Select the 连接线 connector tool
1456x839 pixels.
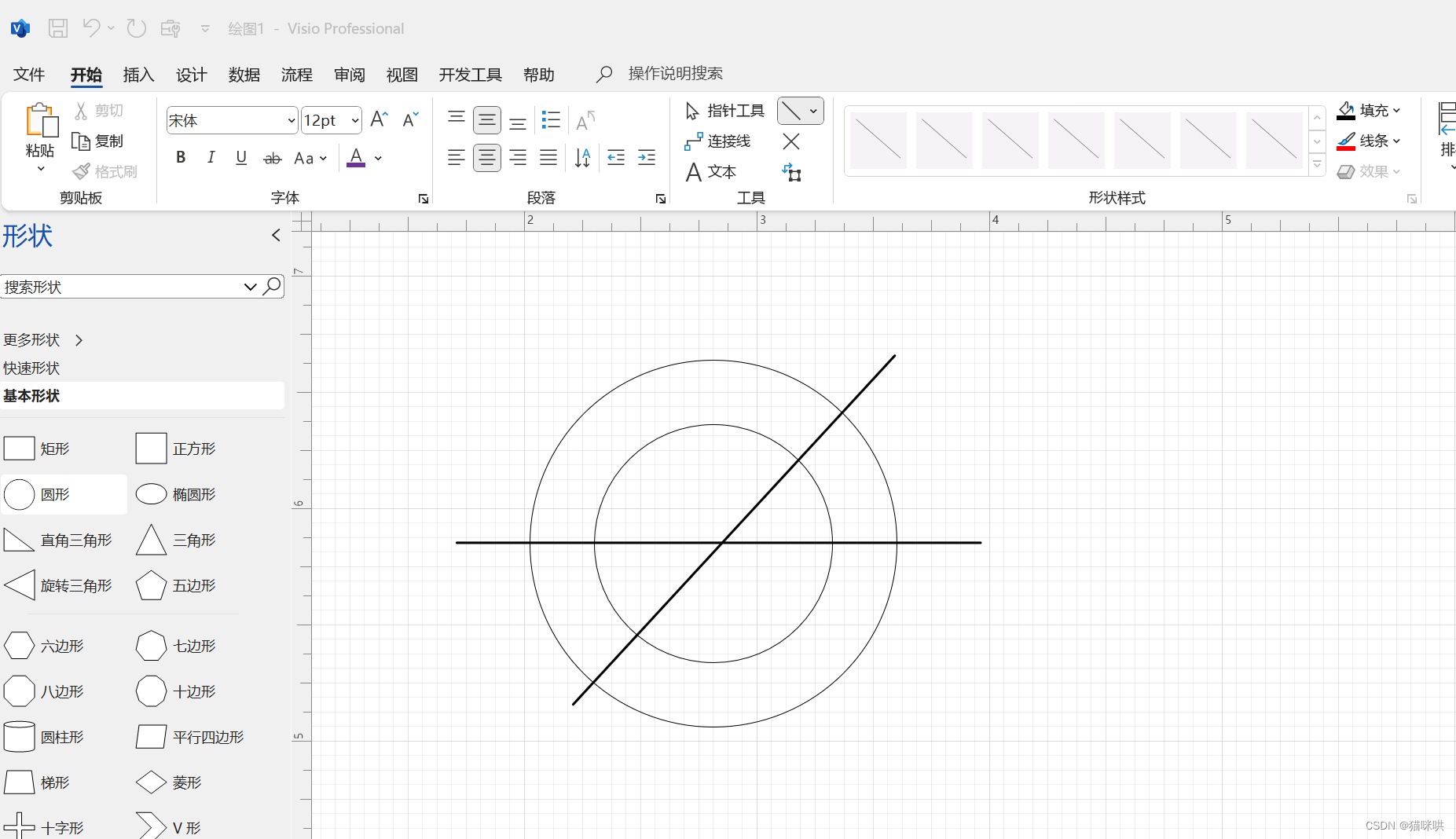coord(721,141)
